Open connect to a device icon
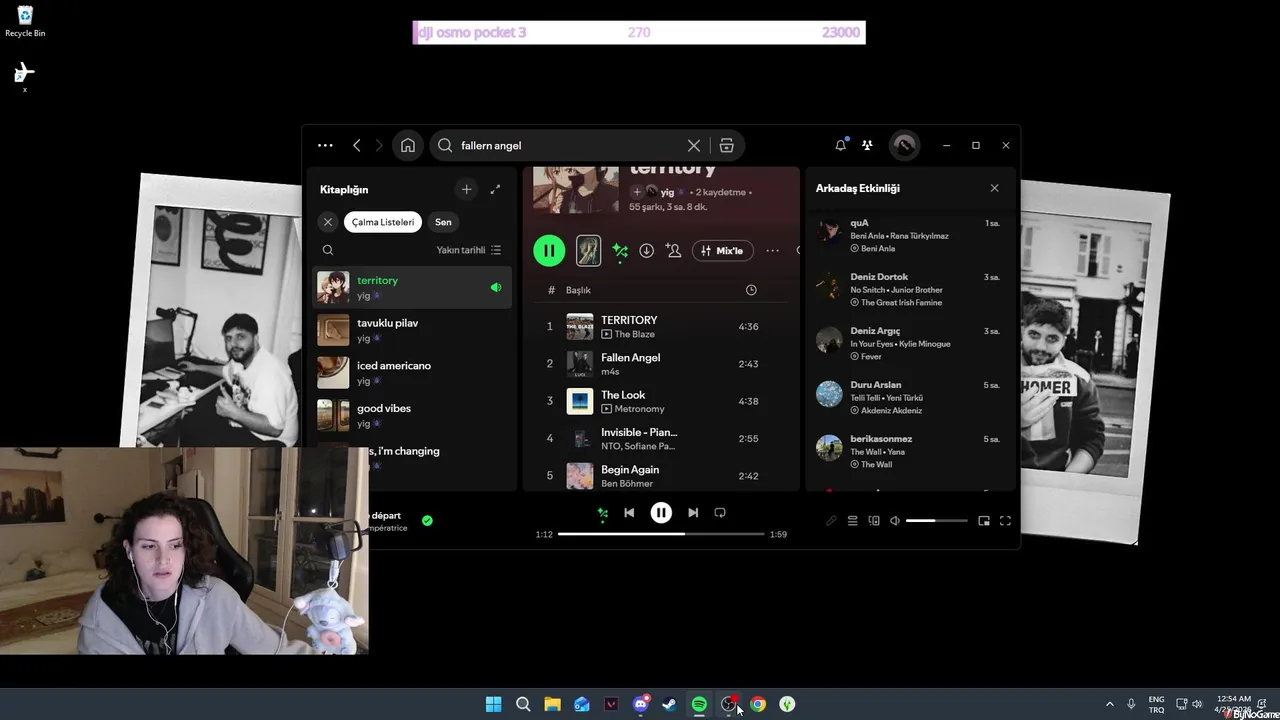 [874, 521]
